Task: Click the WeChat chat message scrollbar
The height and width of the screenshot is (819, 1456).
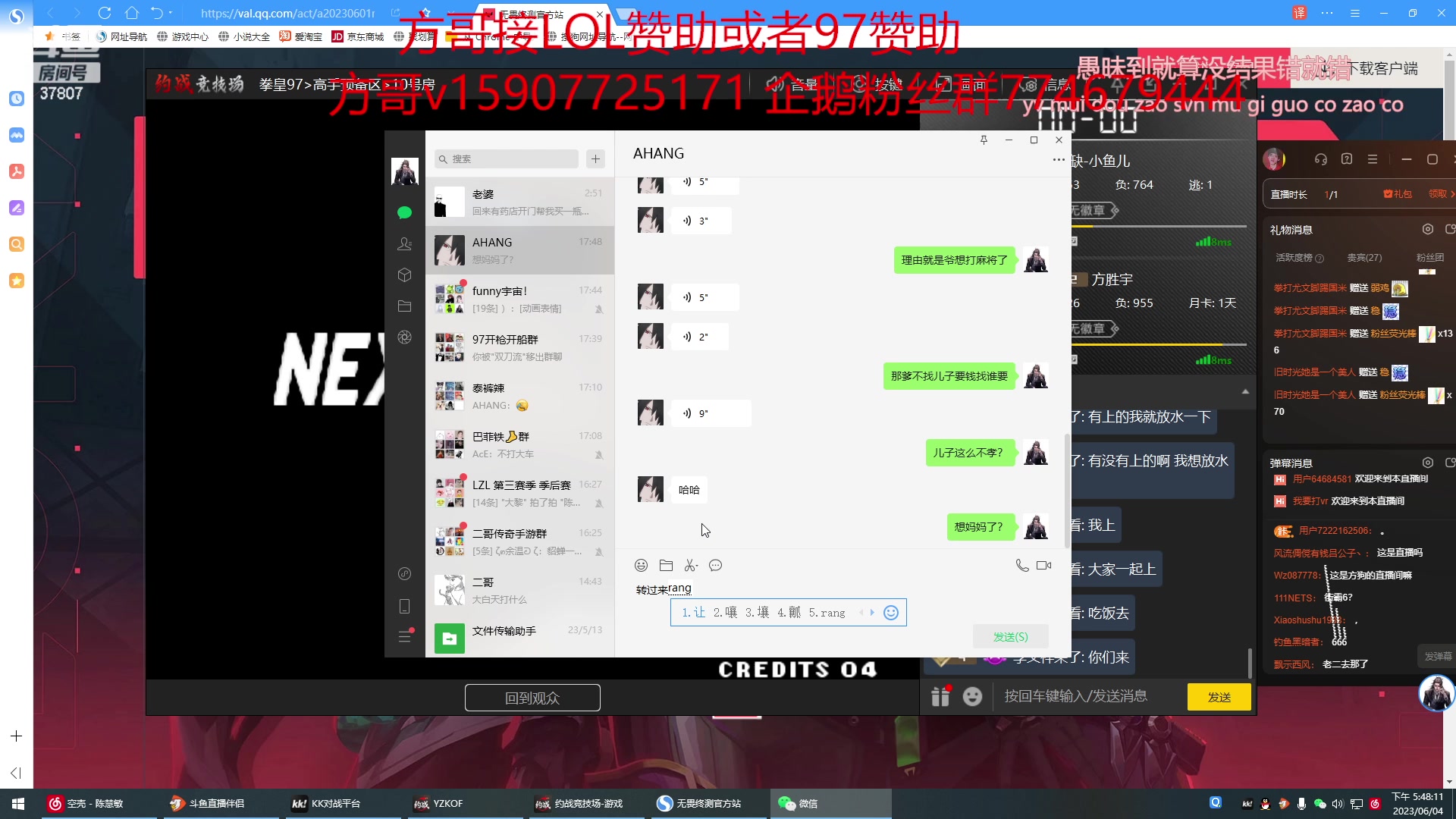Action: tap(1067, 490)
